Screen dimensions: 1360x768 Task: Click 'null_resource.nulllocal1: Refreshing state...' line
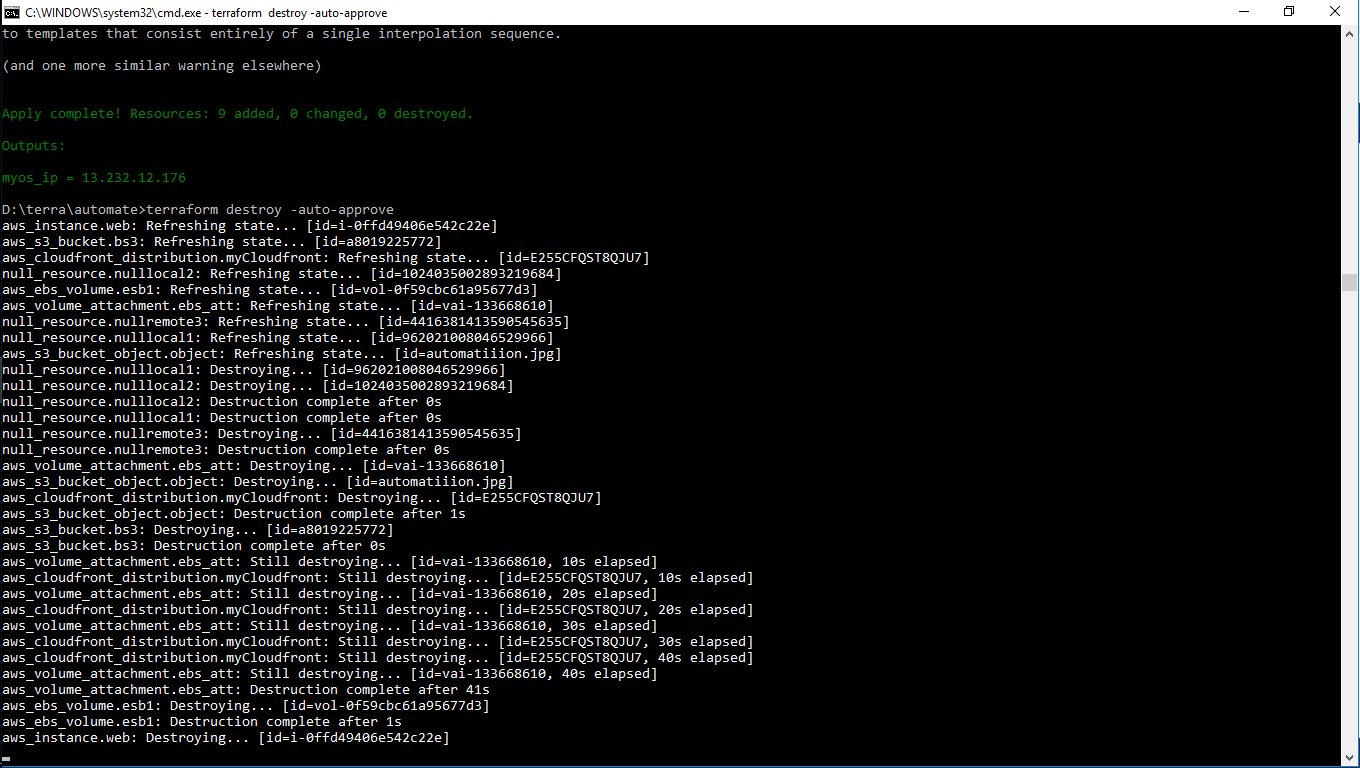tap(278, 338)
